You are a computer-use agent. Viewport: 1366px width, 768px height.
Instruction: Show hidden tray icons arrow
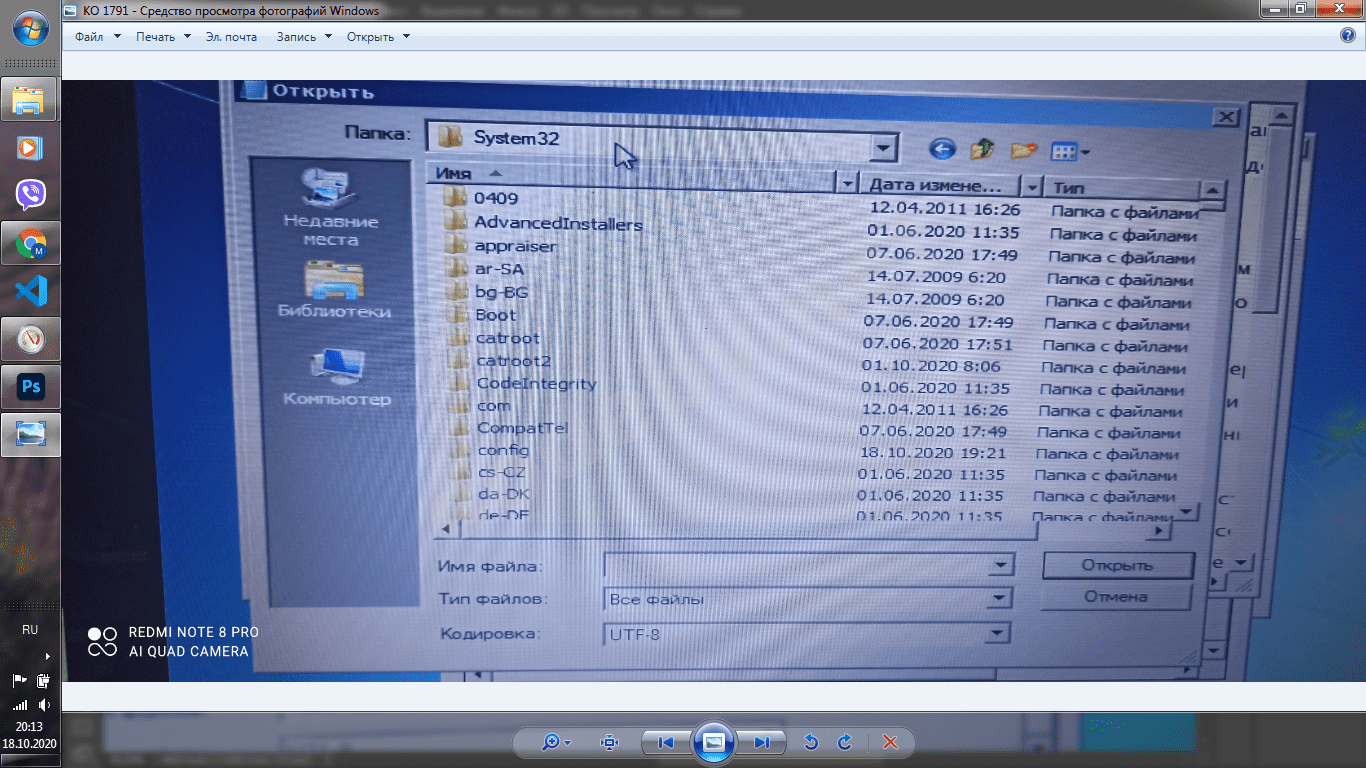(x=48, y=657)
